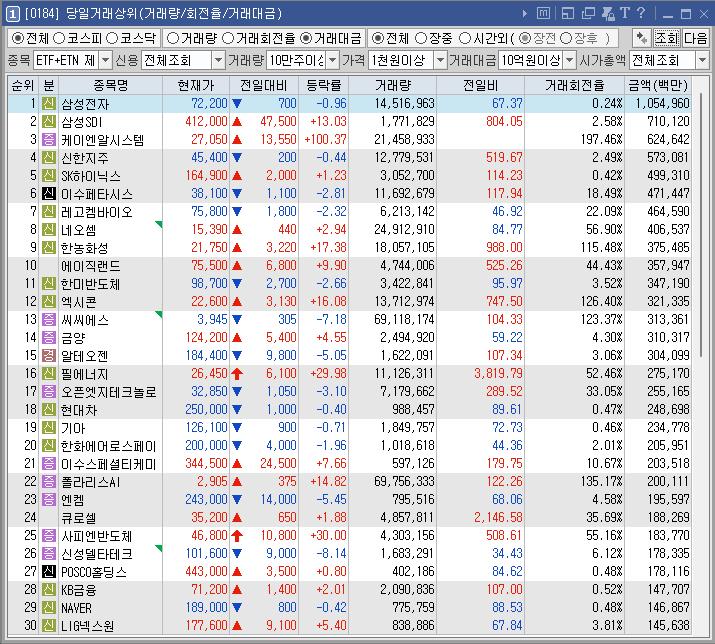Click the upper-limit arrow for 필에너지
The height and width of the screenshot is (644, 715).
[237, 374]
